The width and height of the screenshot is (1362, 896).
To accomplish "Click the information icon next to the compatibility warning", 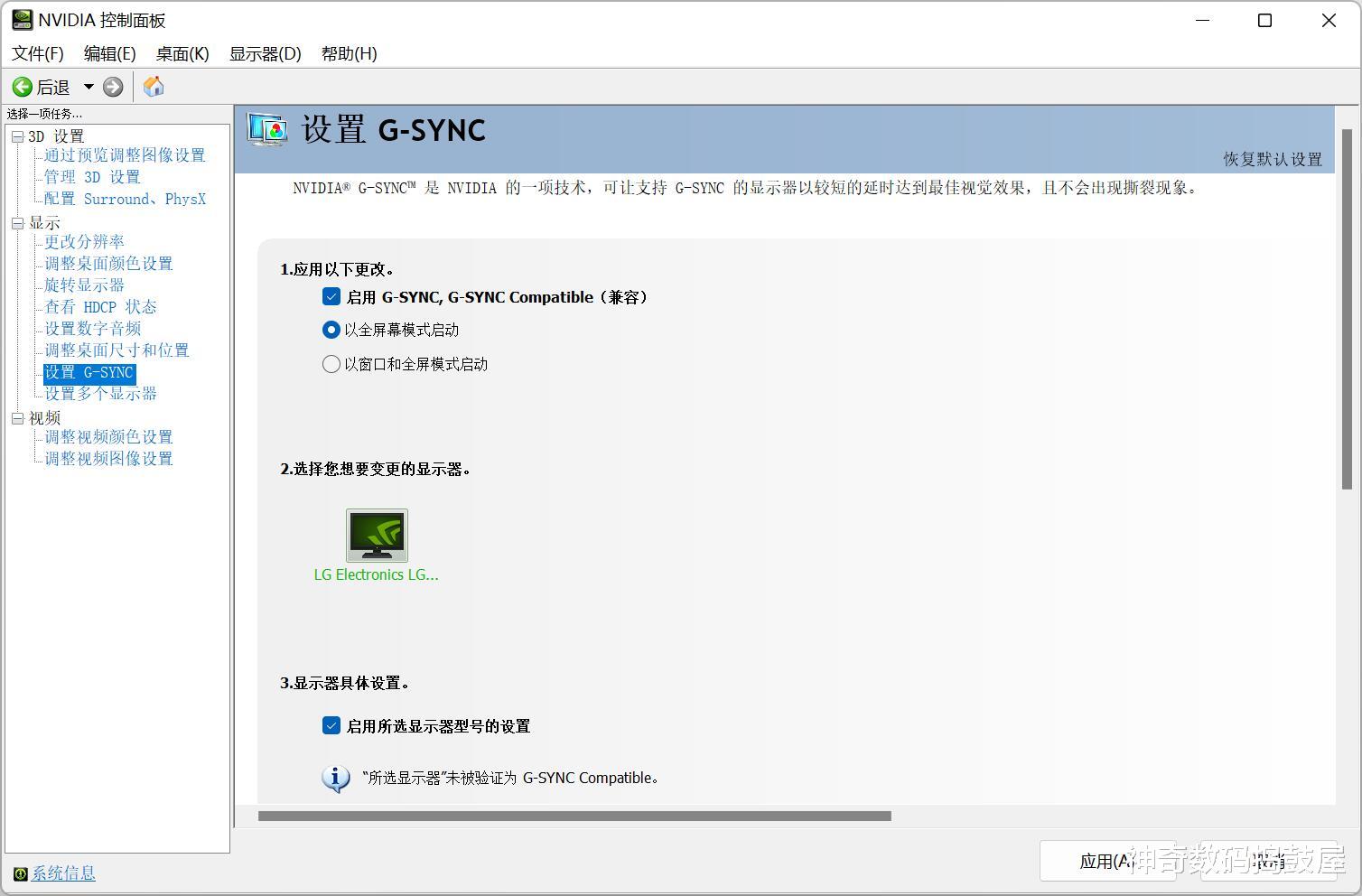I will click(335, 778).
